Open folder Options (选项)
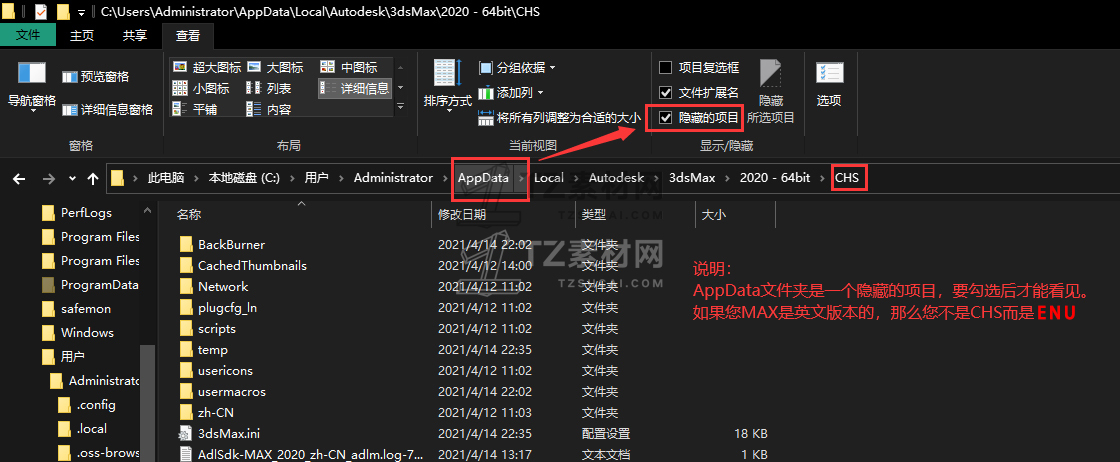The width and height of the screenshot is (1120, 462). (x=829, y=84)
